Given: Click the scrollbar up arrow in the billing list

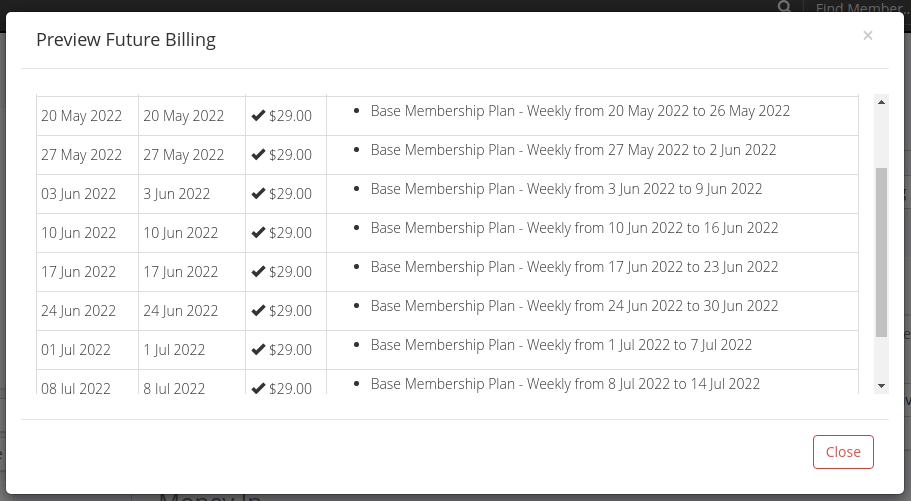Looking at the screenshot, I should pos(881,102).
